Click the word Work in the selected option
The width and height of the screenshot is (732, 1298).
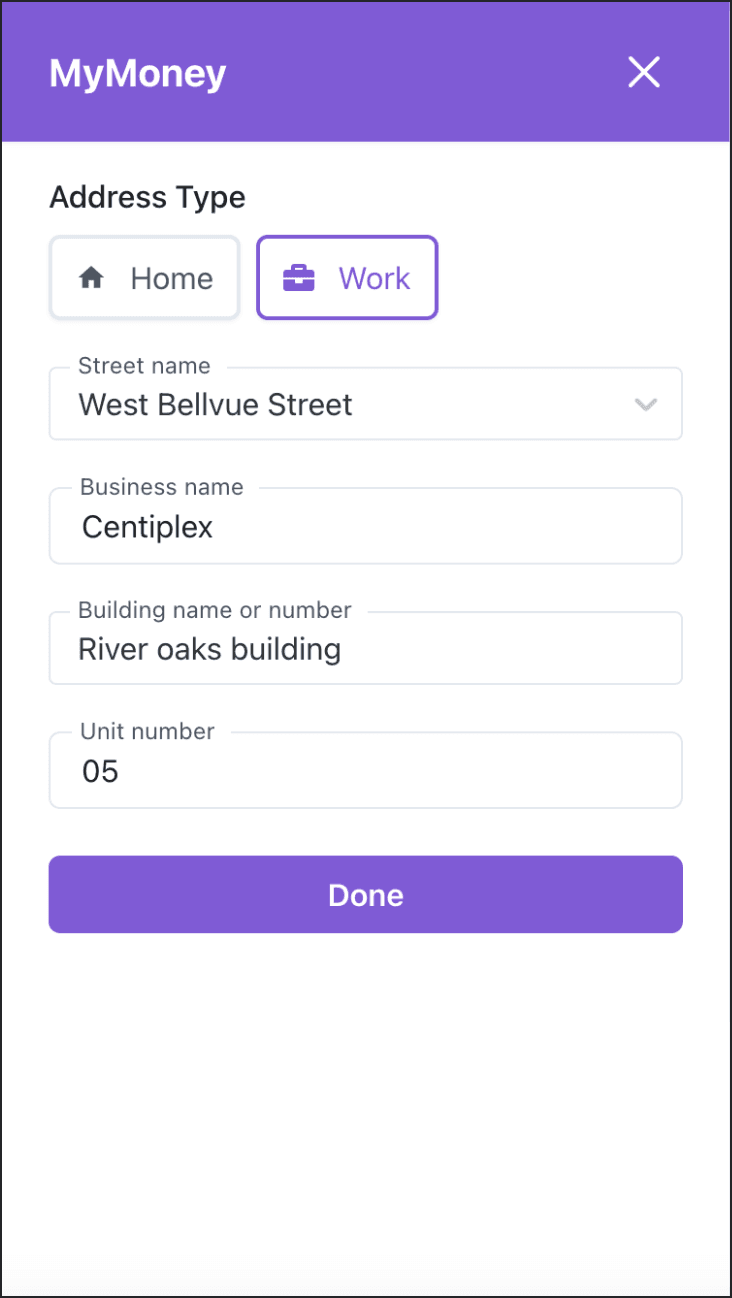[374, 278]
